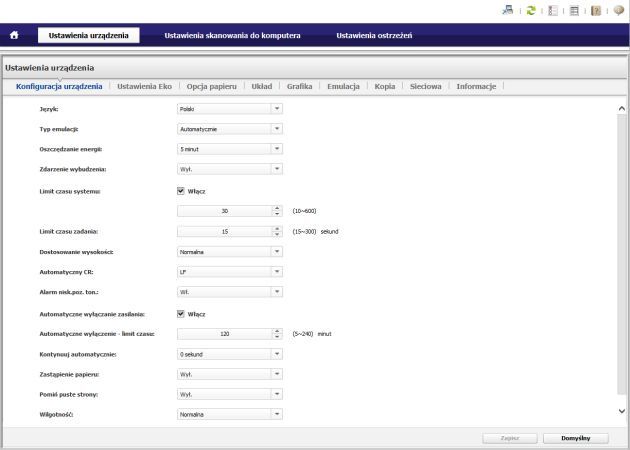Click Limit czasu zadania field showing 15
630x450 pixels.
pyautogui.click(x=225, y=231)
